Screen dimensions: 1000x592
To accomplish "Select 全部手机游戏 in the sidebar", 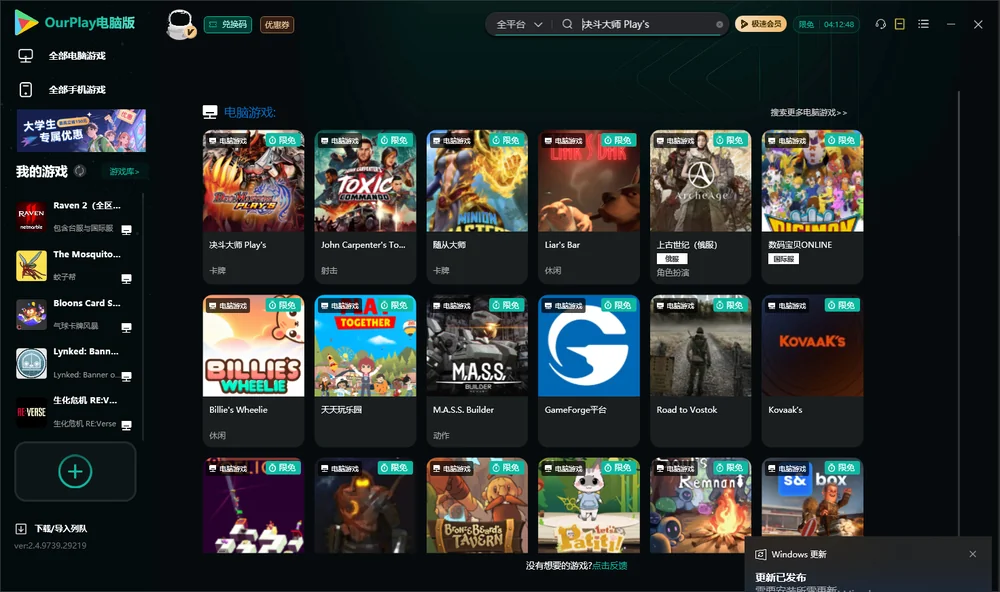I will [x=77, y=90].
